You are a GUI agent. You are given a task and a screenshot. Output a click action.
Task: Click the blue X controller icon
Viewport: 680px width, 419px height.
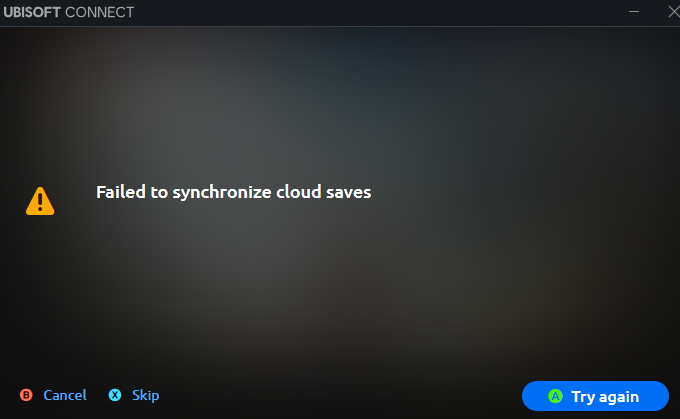pos(115,395)
